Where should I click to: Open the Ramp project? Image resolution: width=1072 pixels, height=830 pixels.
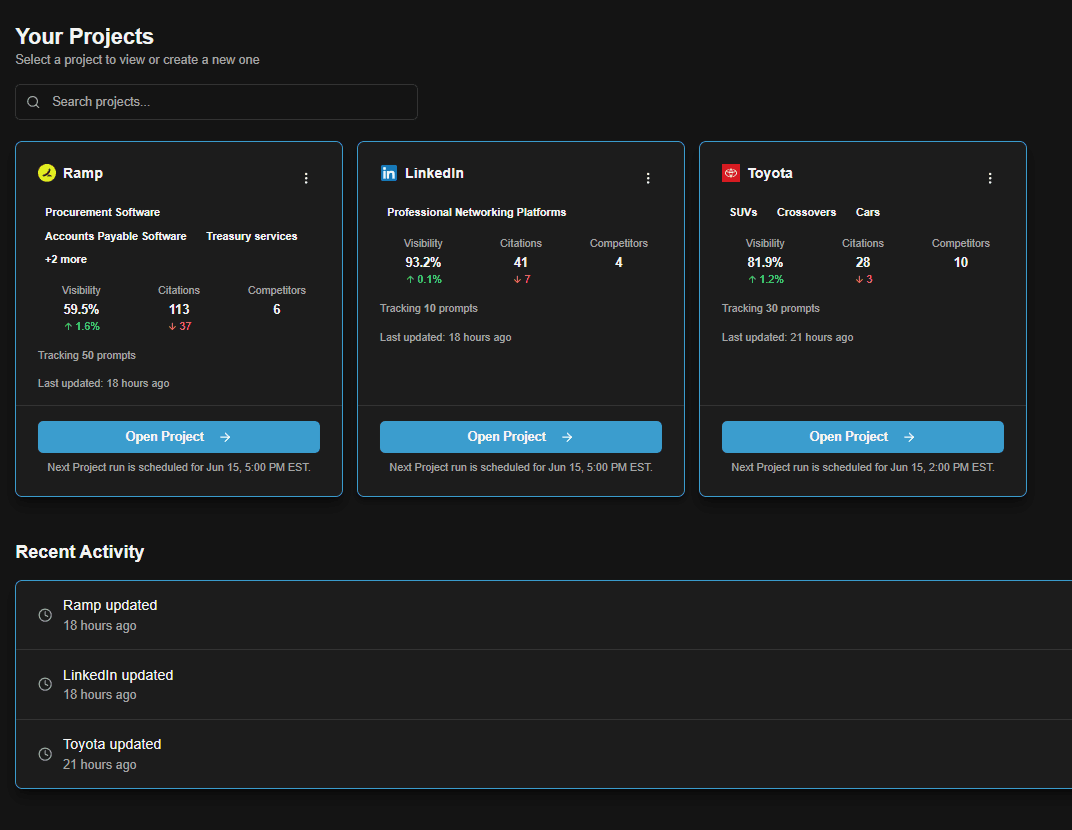178,437
